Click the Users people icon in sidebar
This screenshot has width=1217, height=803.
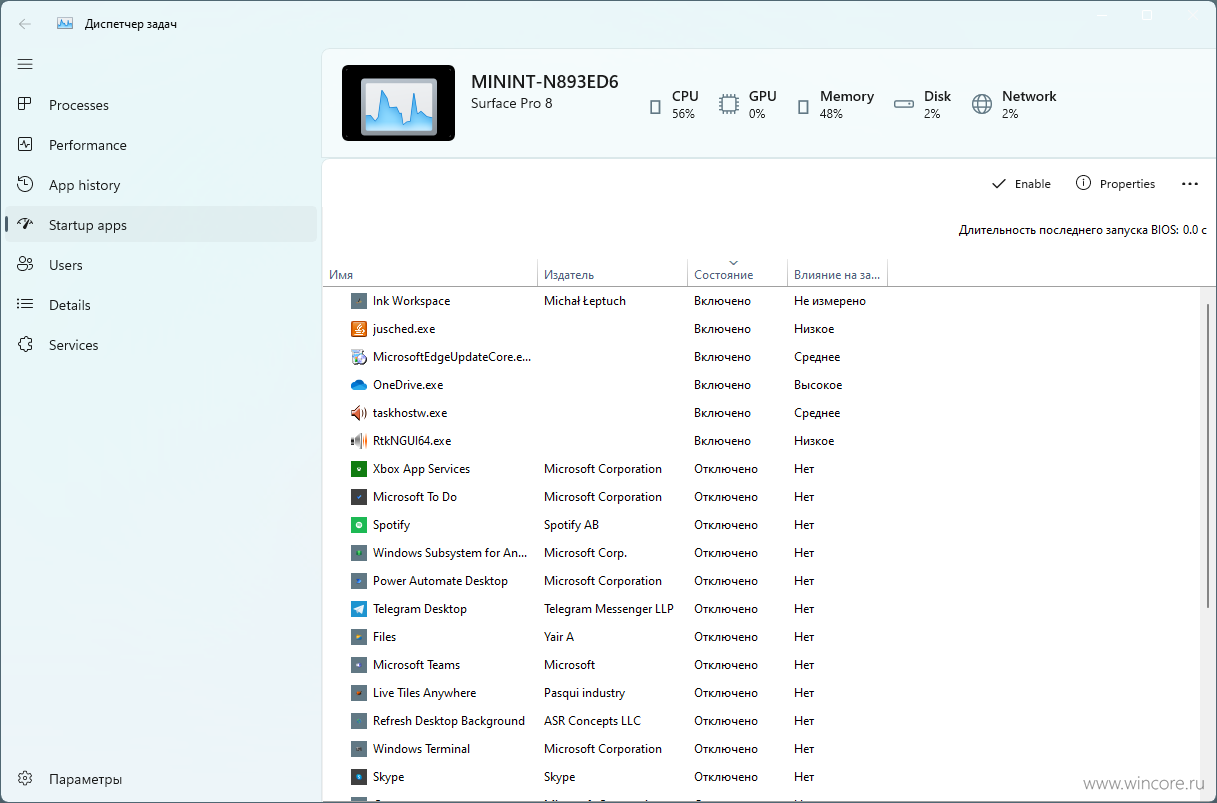pyautogui.click(x=26, y=265)
